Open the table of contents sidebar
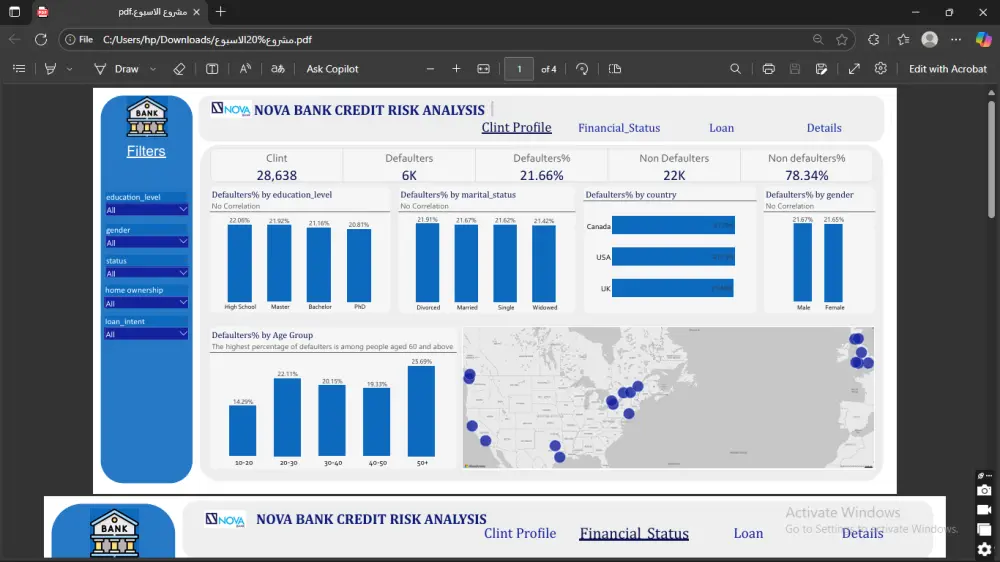This screenshot has height=562, width=1000. [19, 69]
